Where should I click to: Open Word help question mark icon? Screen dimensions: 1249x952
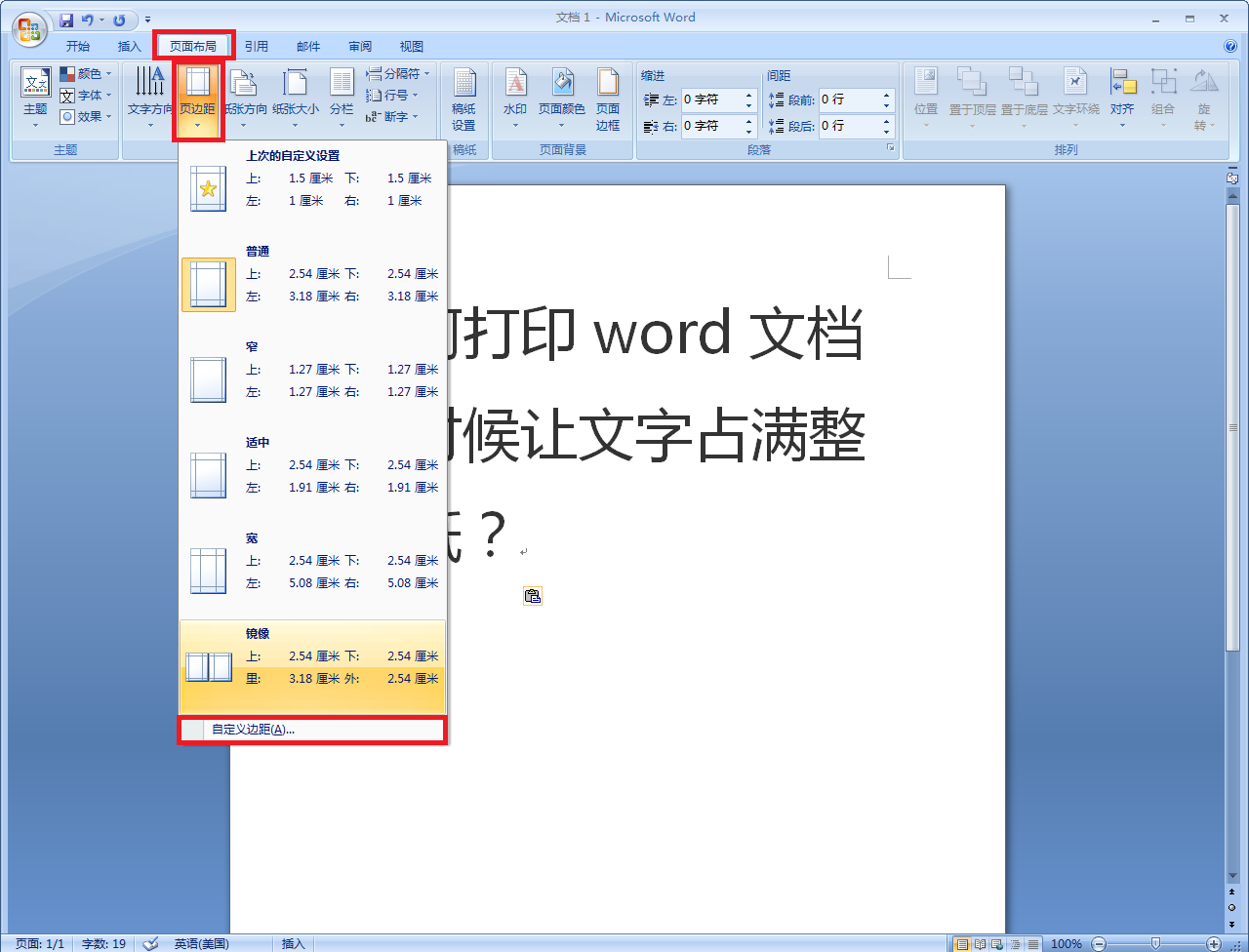coord(1230,46)
